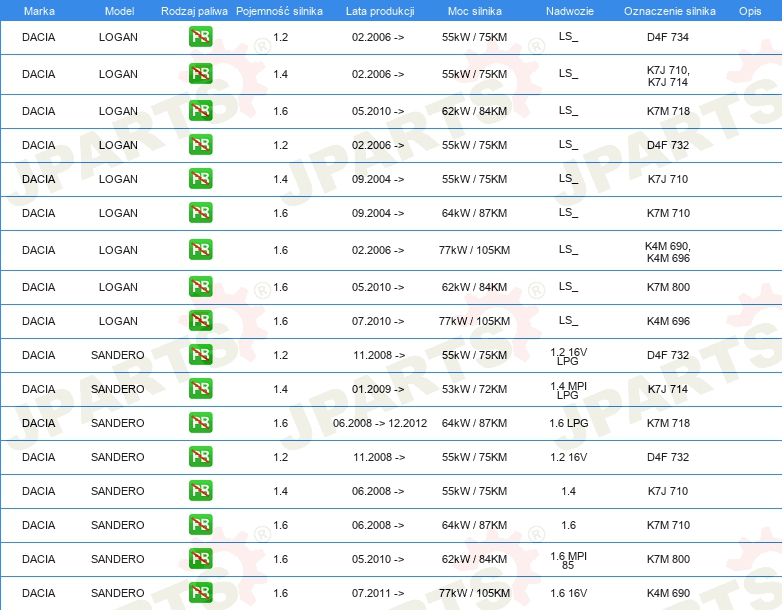The width and height of the screenshot is (782, 610).
Task: Click the Pojemność silnika column header
Action: (x=279, y=11)
